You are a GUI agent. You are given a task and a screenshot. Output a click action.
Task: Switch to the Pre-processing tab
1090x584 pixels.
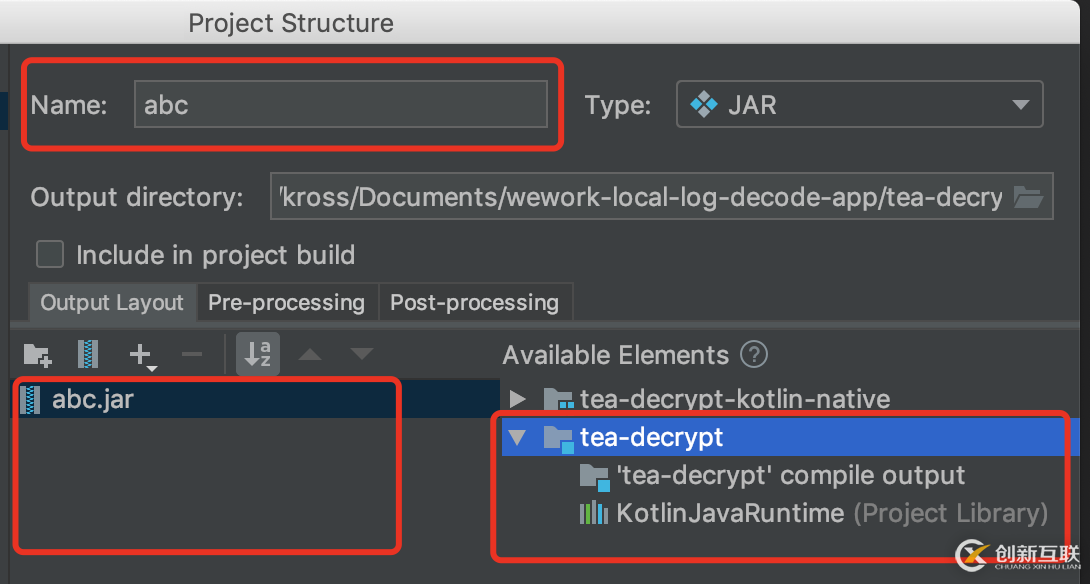tap(286, 302)
